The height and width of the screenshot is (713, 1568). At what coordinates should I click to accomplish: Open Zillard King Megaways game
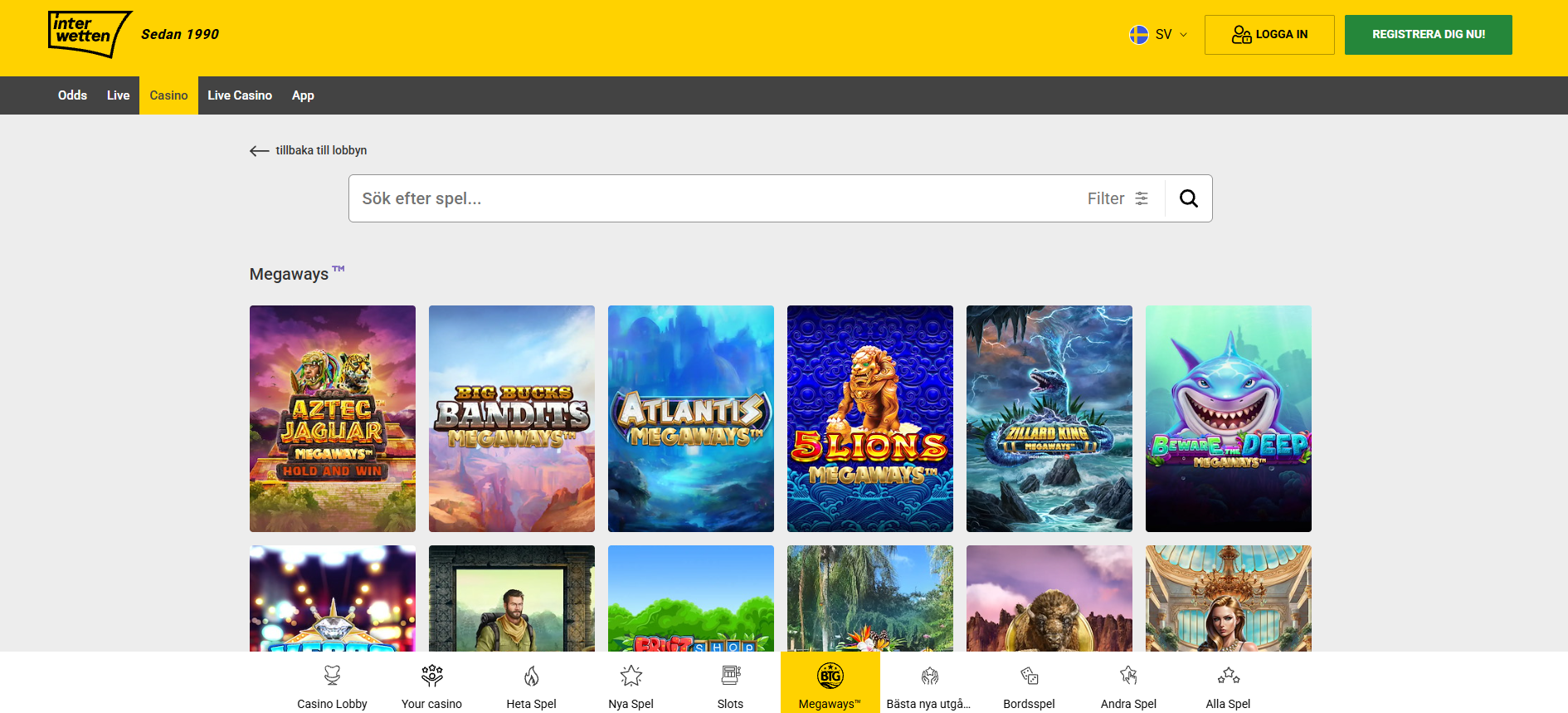click(x=1049, y=418)
